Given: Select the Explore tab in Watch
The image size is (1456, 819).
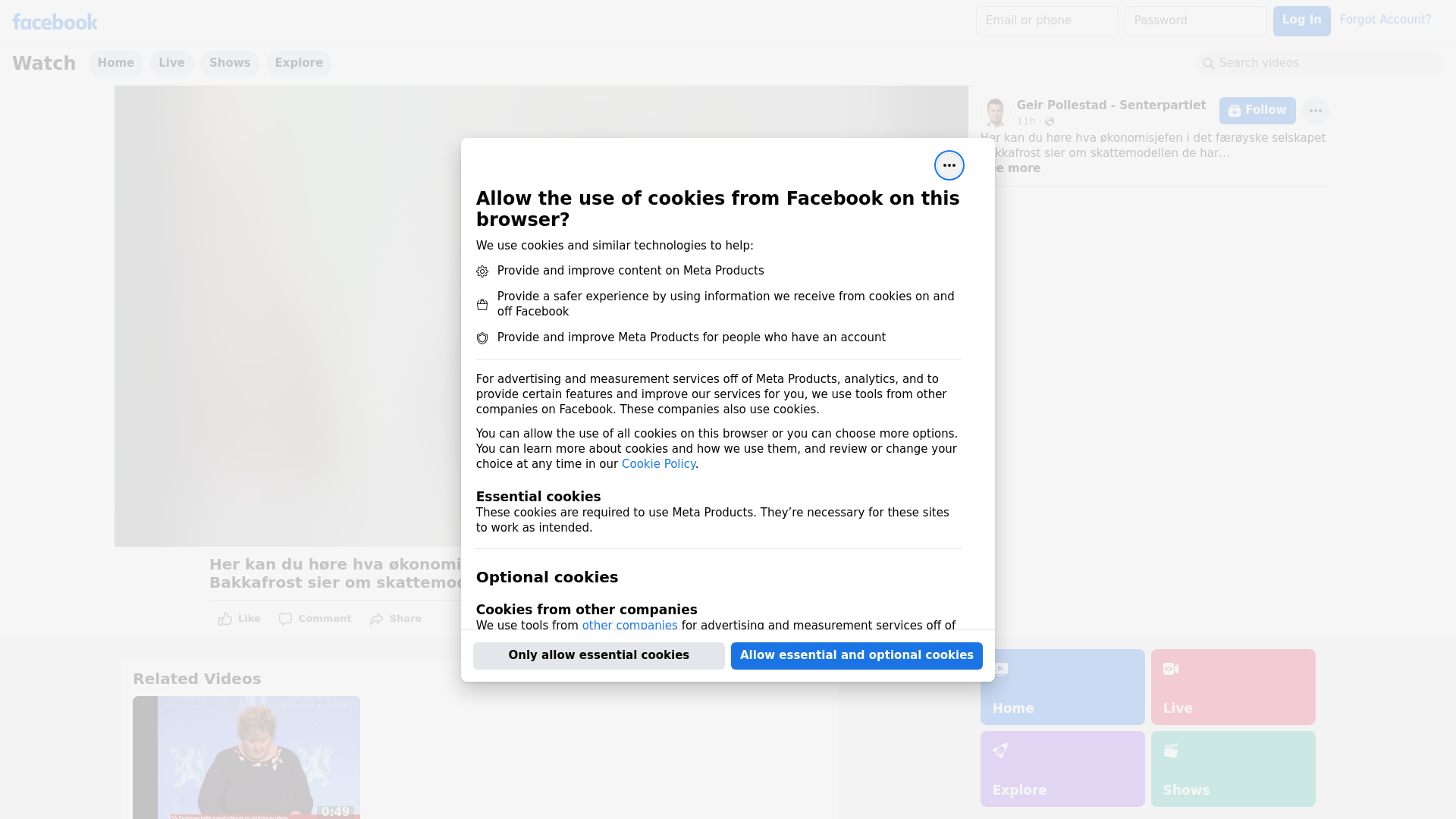Looking at the screenshot, I should (299, 63).
